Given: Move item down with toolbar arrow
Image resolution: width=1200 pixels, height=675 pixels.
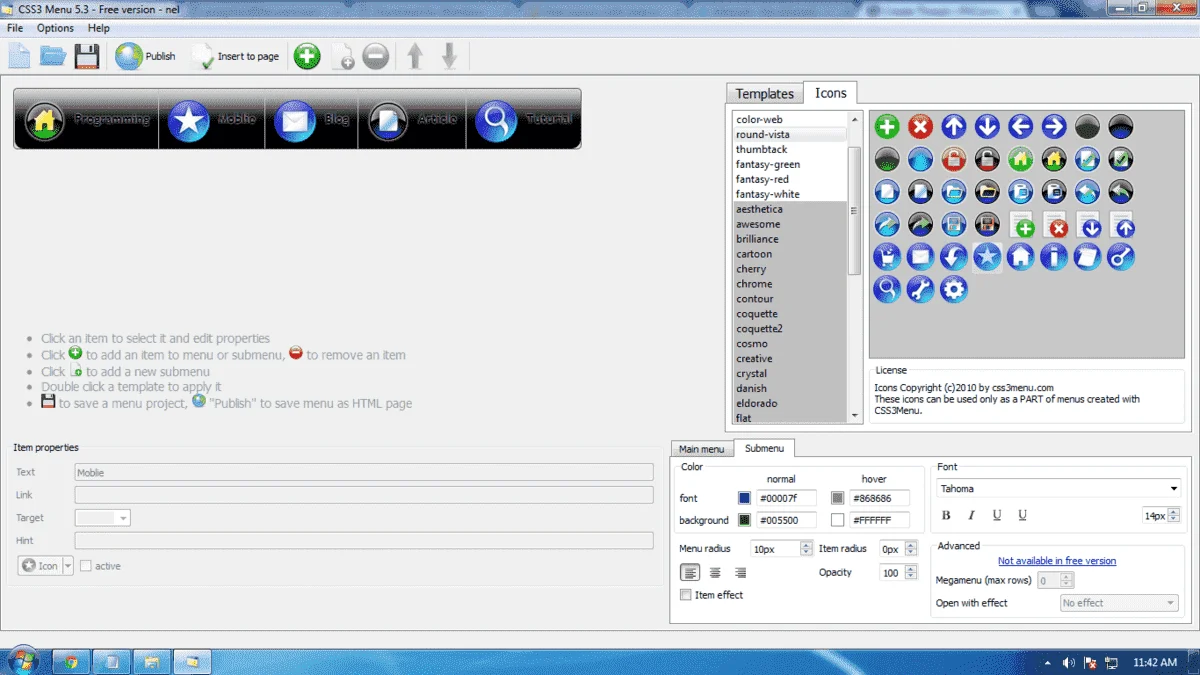Looking at the screenshot, I should click(450, 56).
